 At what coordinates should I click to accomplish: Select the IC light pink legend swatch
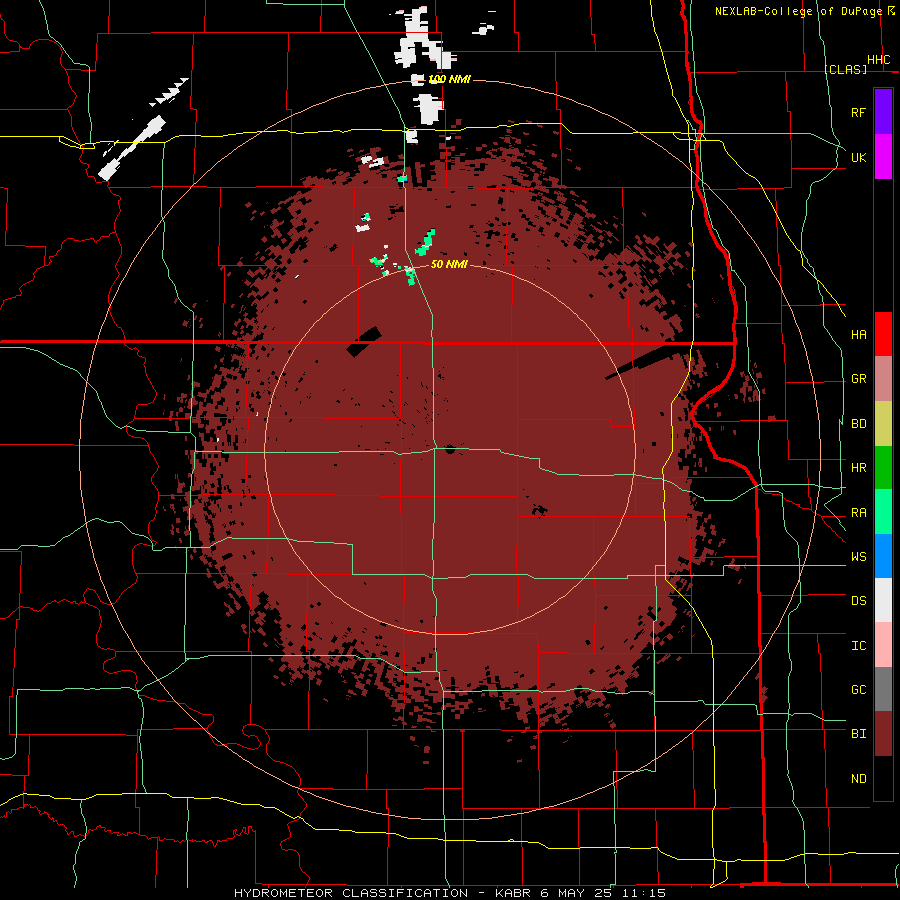tap(883, 645)
